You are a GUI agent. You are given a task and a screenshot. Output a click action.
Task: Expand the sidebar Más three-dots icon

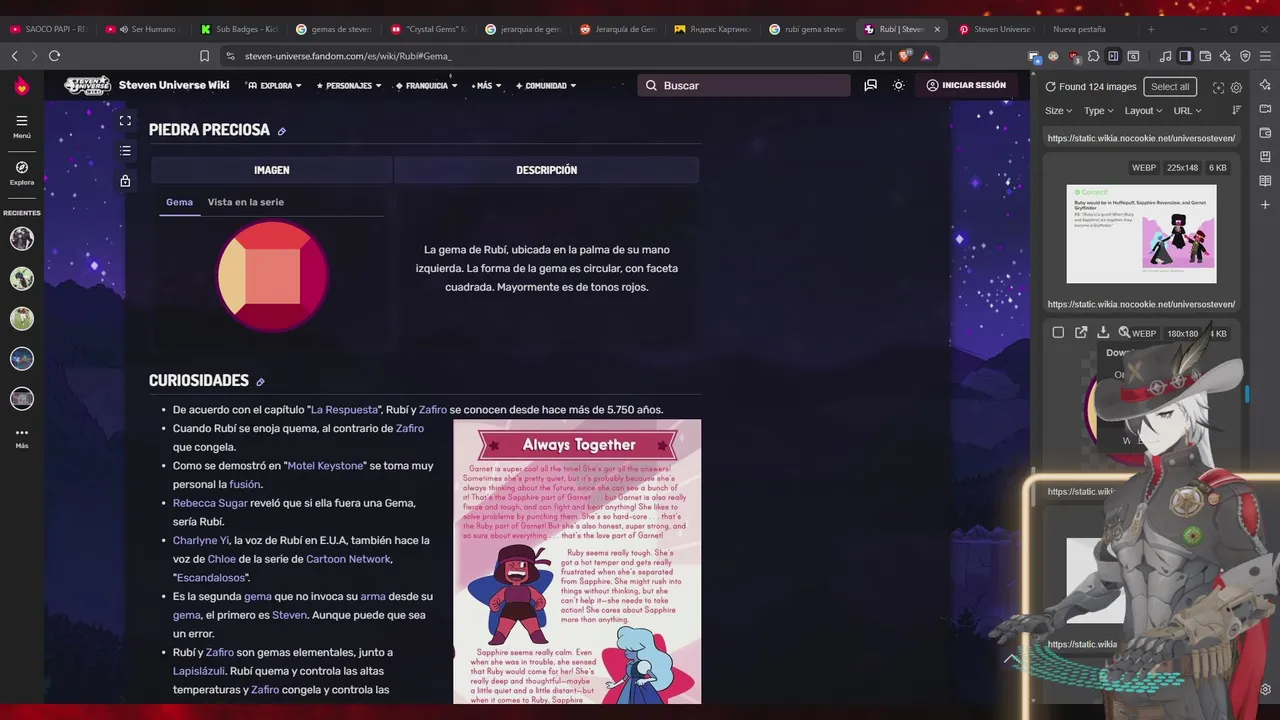point(22,433)
